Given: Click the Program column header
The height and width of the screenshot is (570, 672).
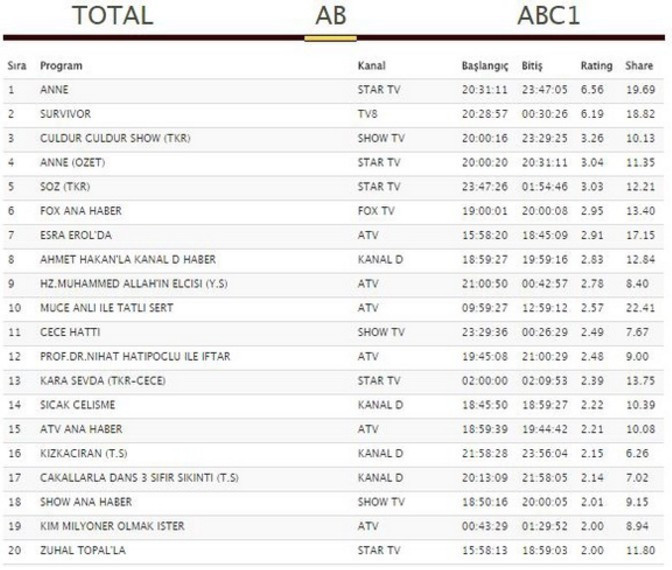Looking at the screenshot, I should pyautogui.click(x=61, y=66).
